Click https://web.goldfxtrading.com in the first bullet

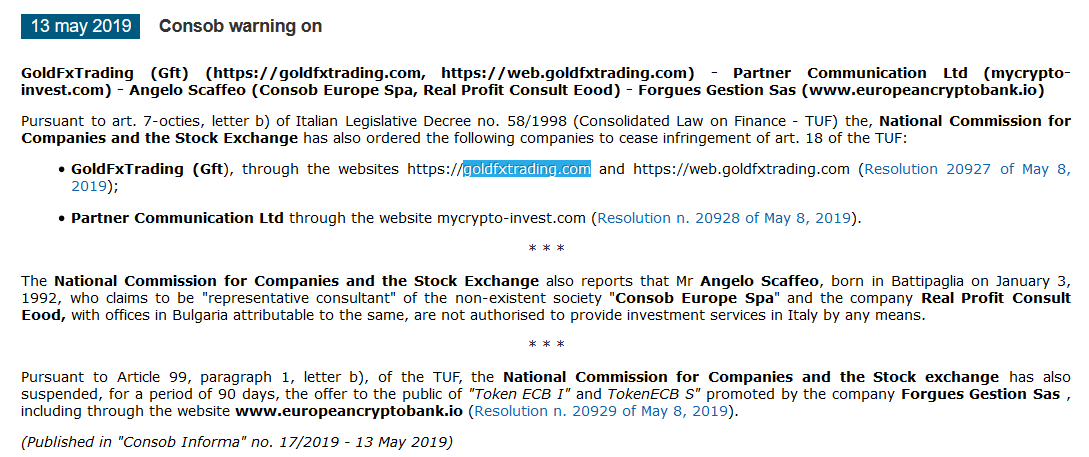coord(741,169)
